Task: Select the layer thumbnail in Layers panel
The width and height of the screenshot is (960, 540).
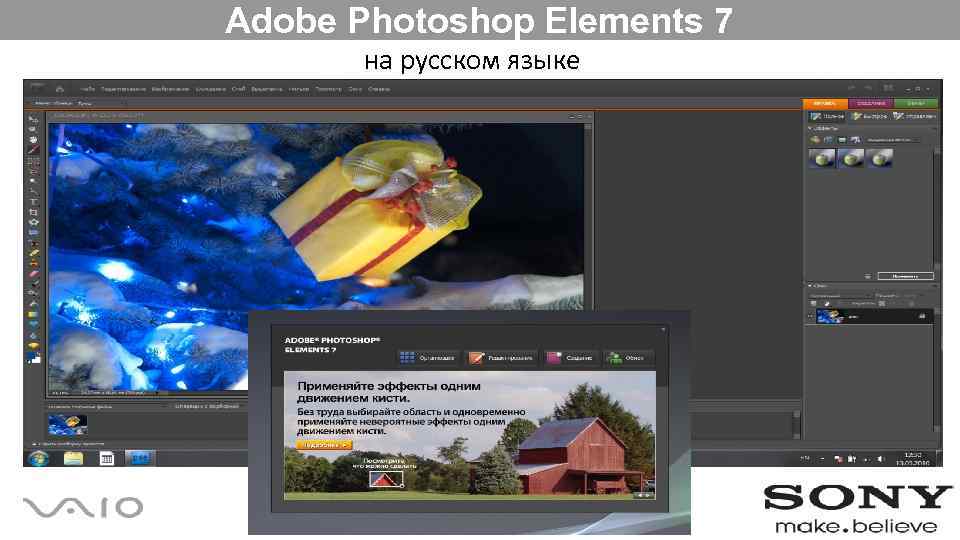Action: 830,316
